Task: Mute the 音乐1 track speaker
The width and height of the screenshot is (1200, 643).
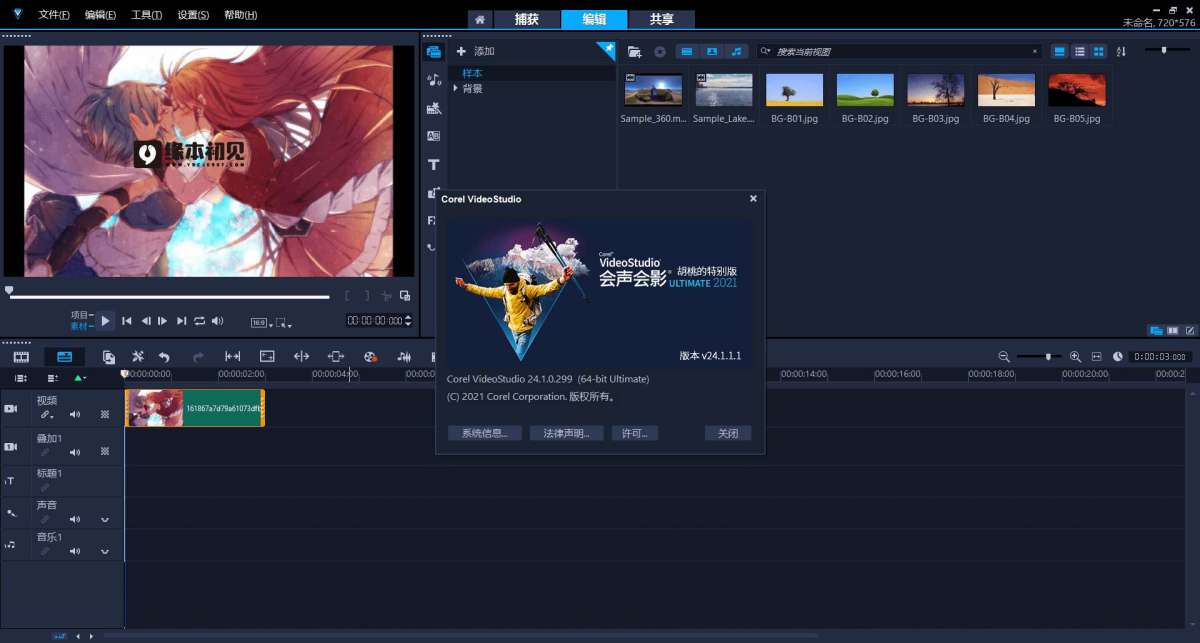Action: [x=75, y=551]
